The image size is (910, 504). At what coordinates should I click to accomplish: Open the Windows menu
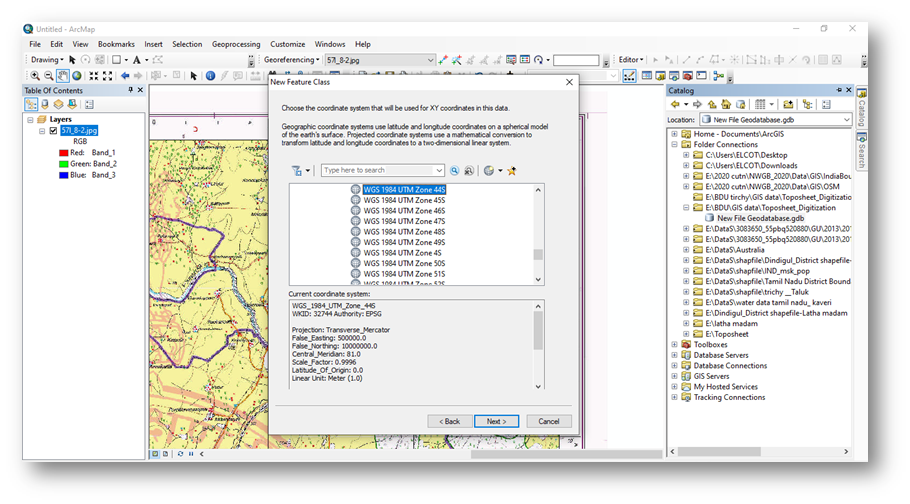click(330, 44)
